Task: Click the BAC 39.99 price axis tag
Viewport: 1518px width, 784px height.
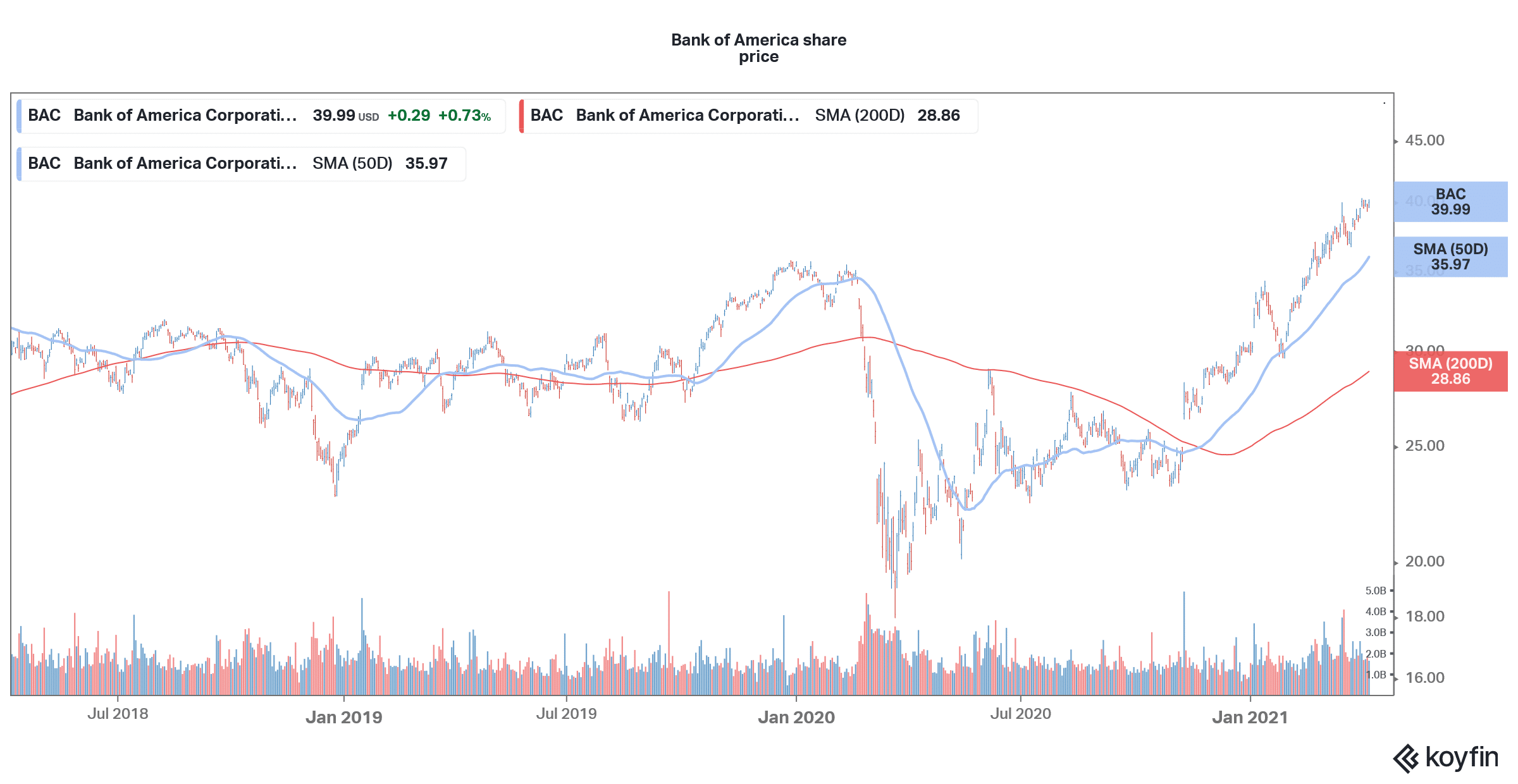Action: click(1450, 202)
